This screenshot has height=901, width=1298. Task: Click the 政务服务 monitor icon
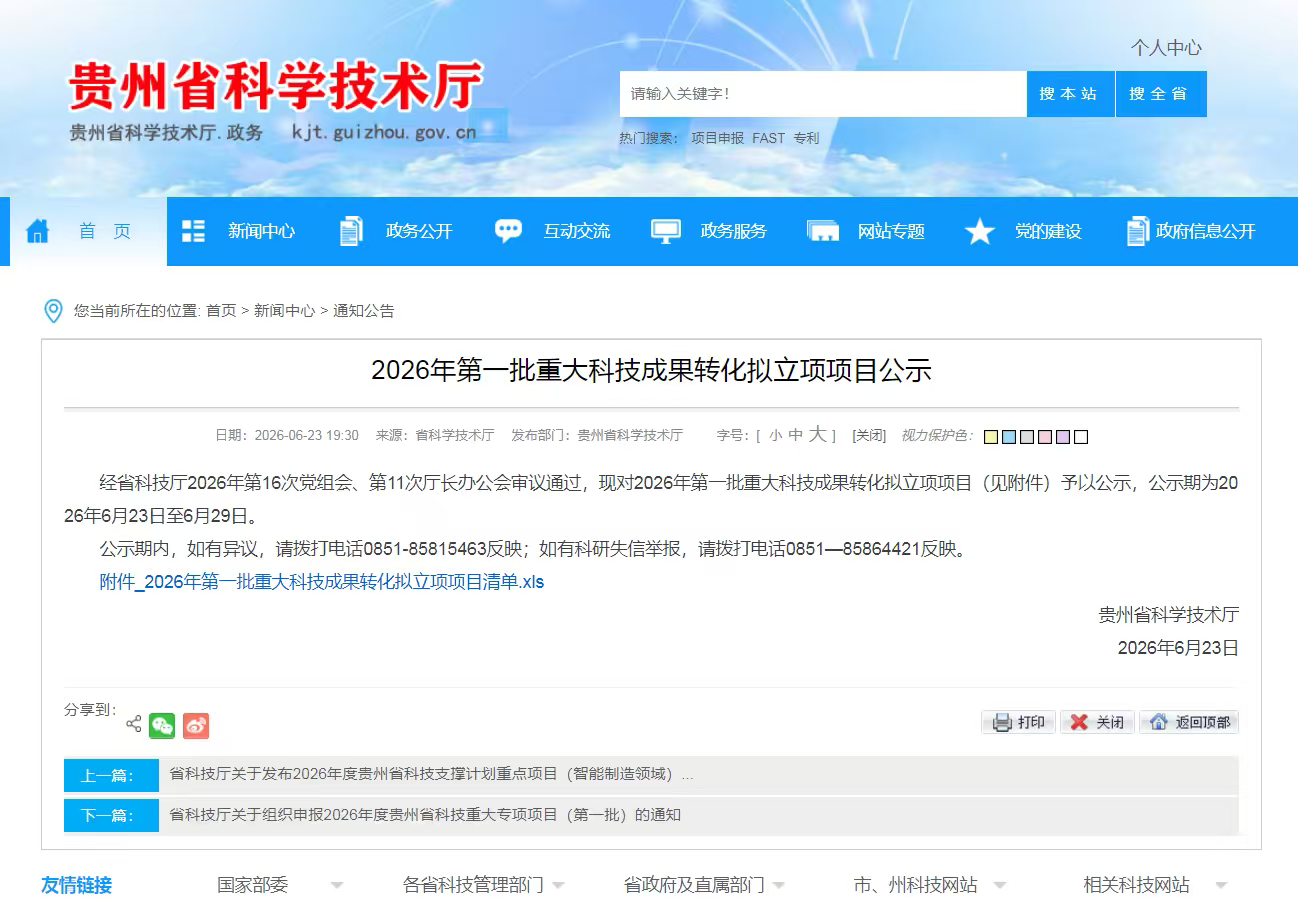coord(665,231)
